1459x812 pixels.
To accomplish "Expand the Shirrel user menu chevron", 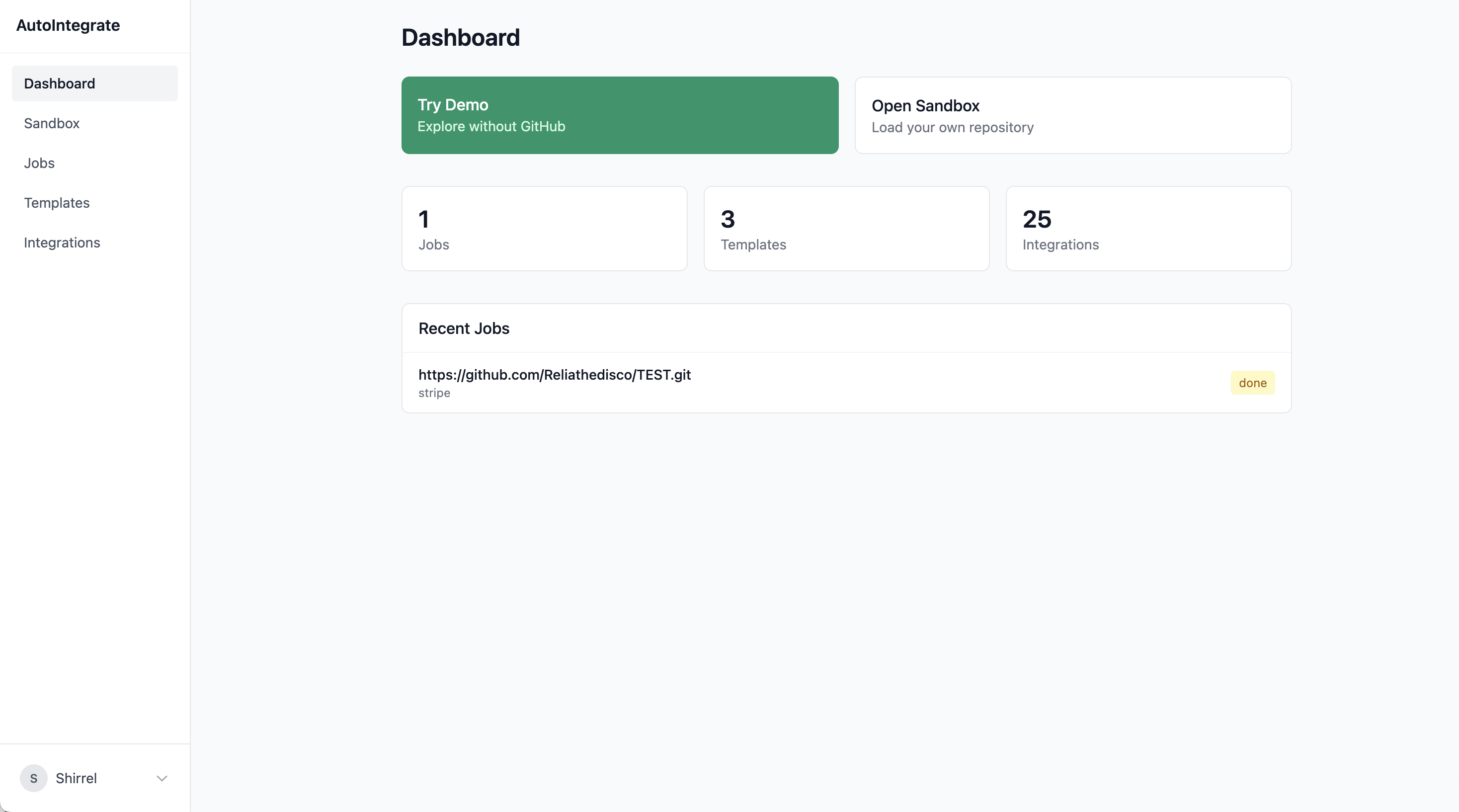I will [162, 779].
